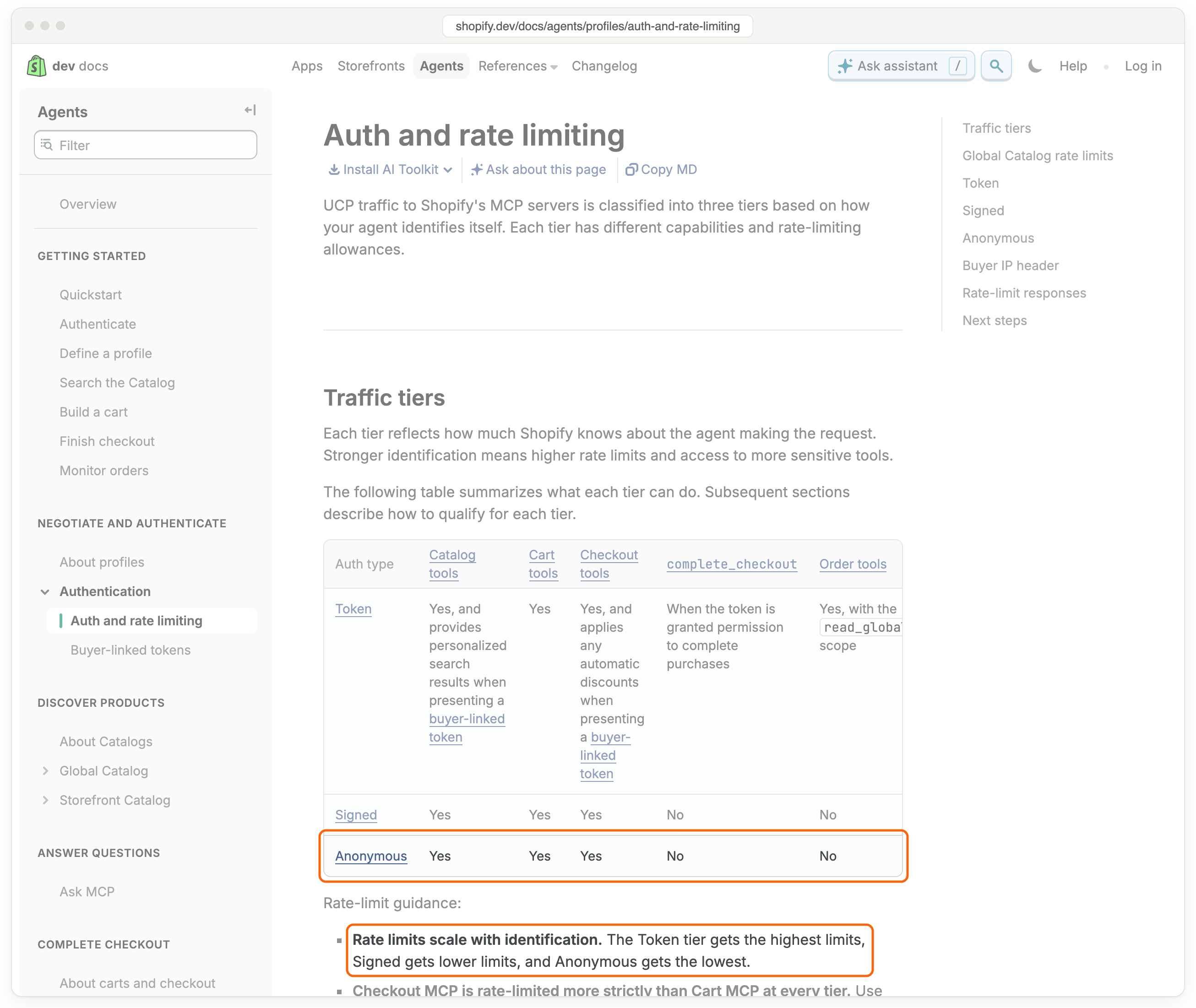Click the magnifier search button
The image size is (1196, 1008).
[996, 66]
